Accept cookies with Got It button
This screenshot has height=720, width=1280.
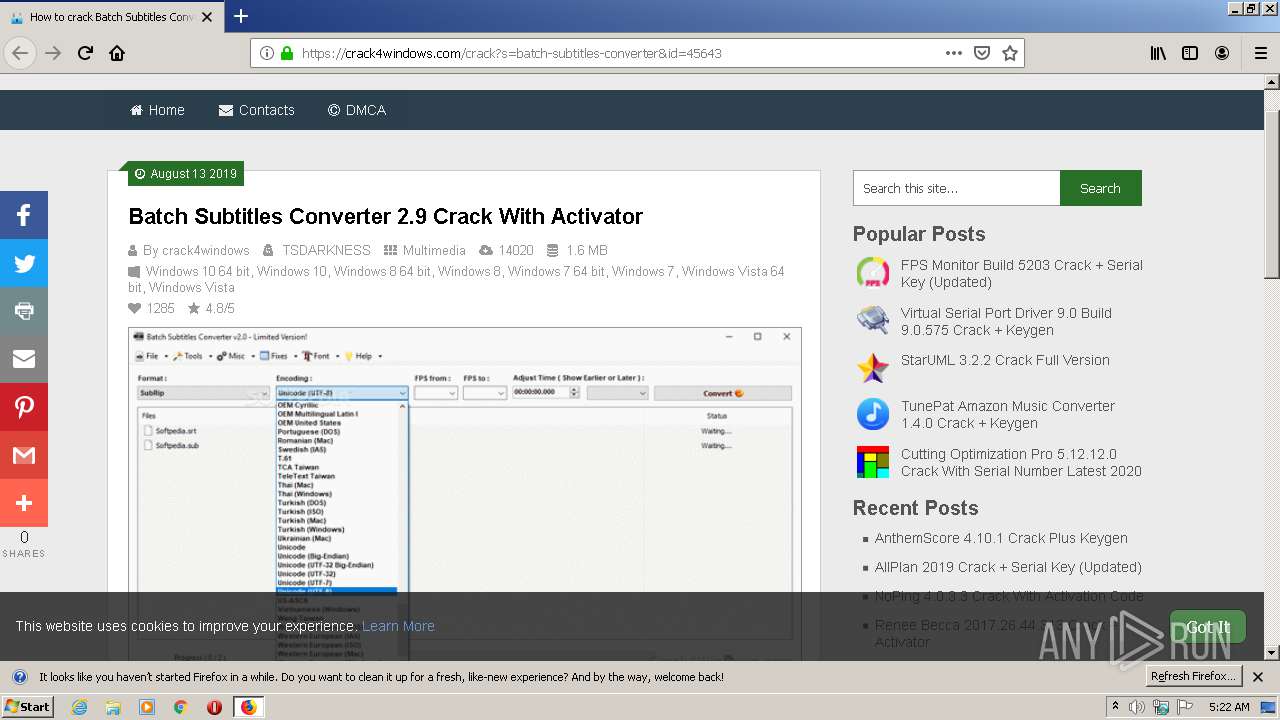pyautogui.click(x=1208, y=628)
